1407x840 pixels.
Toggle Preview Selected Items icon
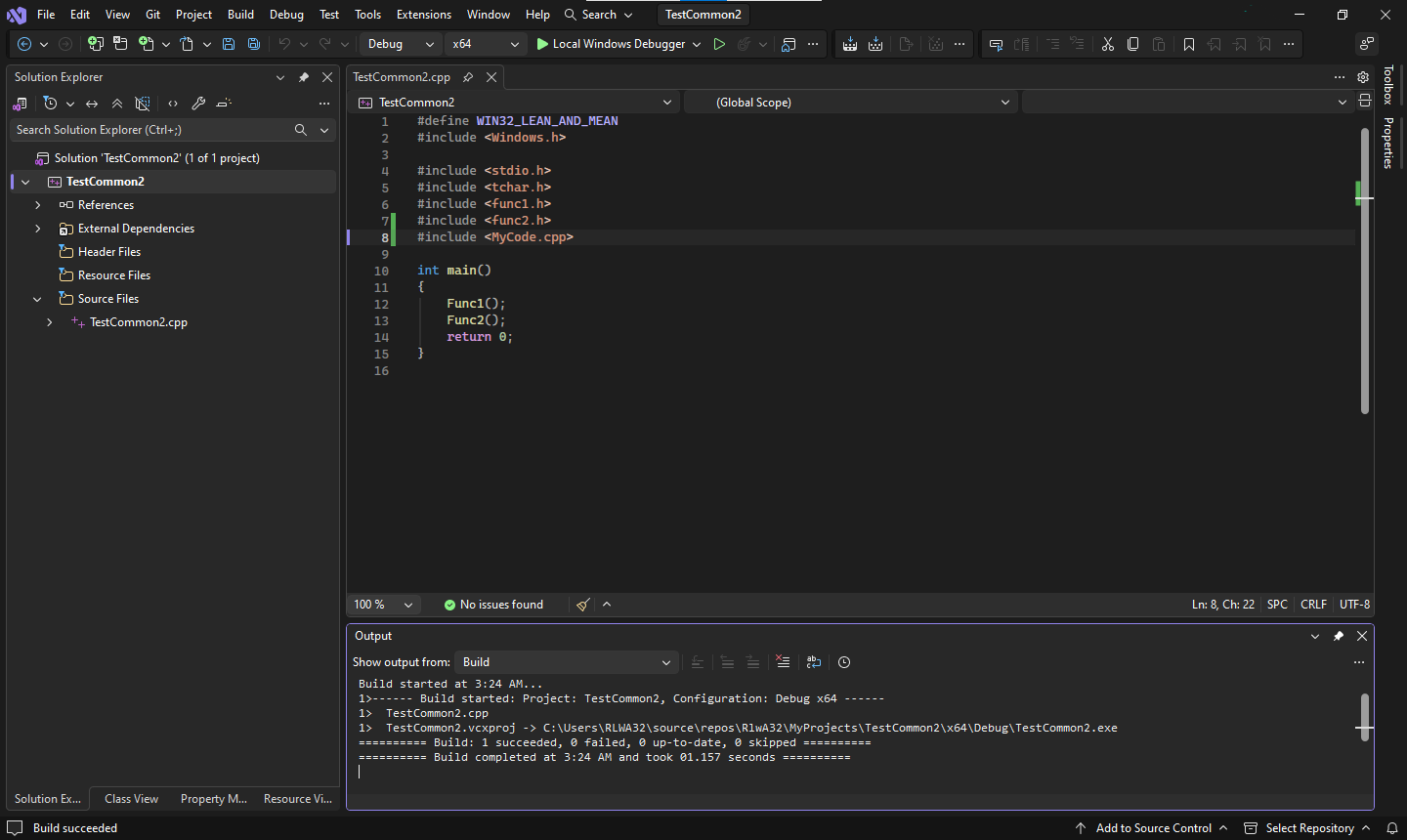tap(224, 104)
